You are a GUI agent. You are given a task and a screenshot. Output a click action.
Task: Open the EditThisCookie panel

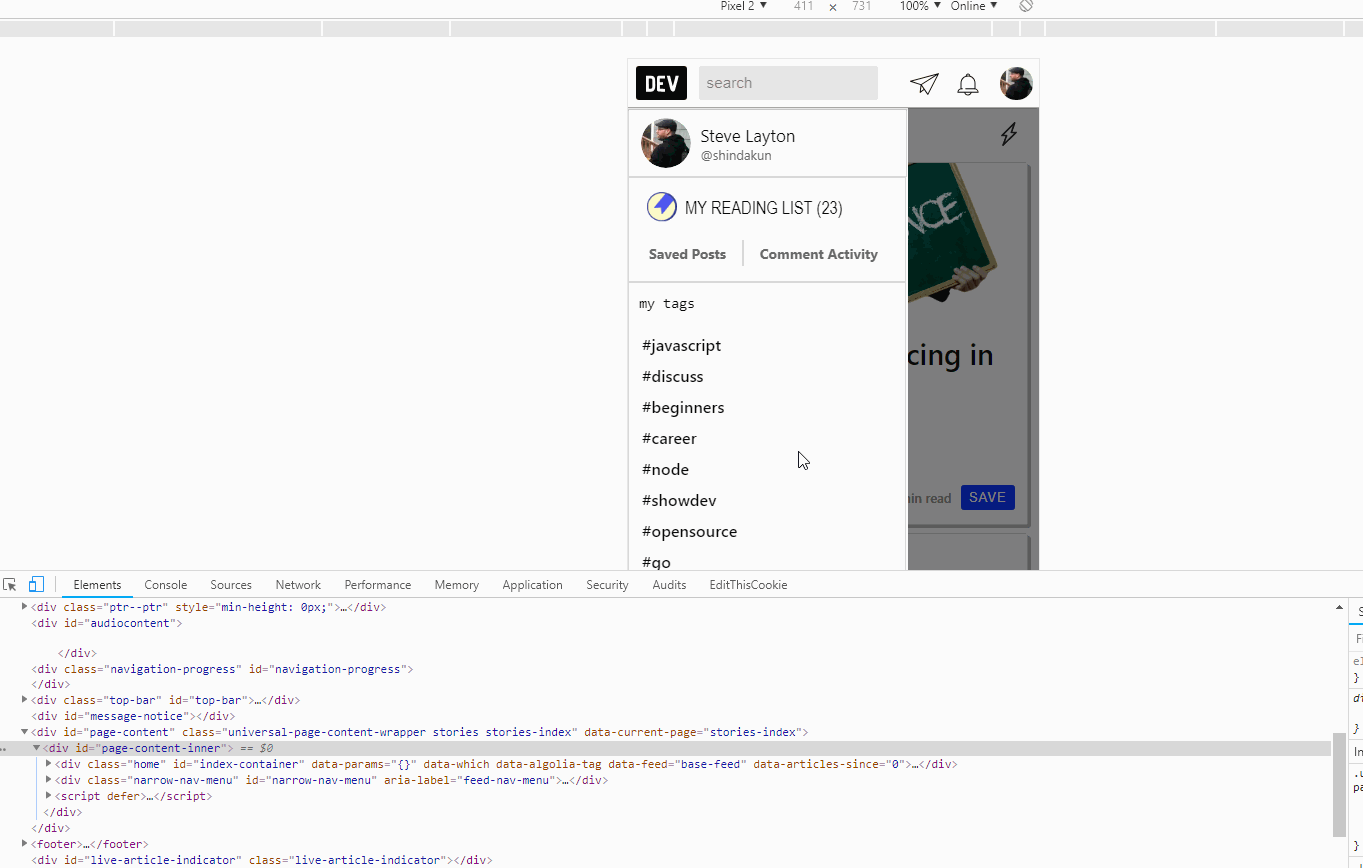pos(748,584)
